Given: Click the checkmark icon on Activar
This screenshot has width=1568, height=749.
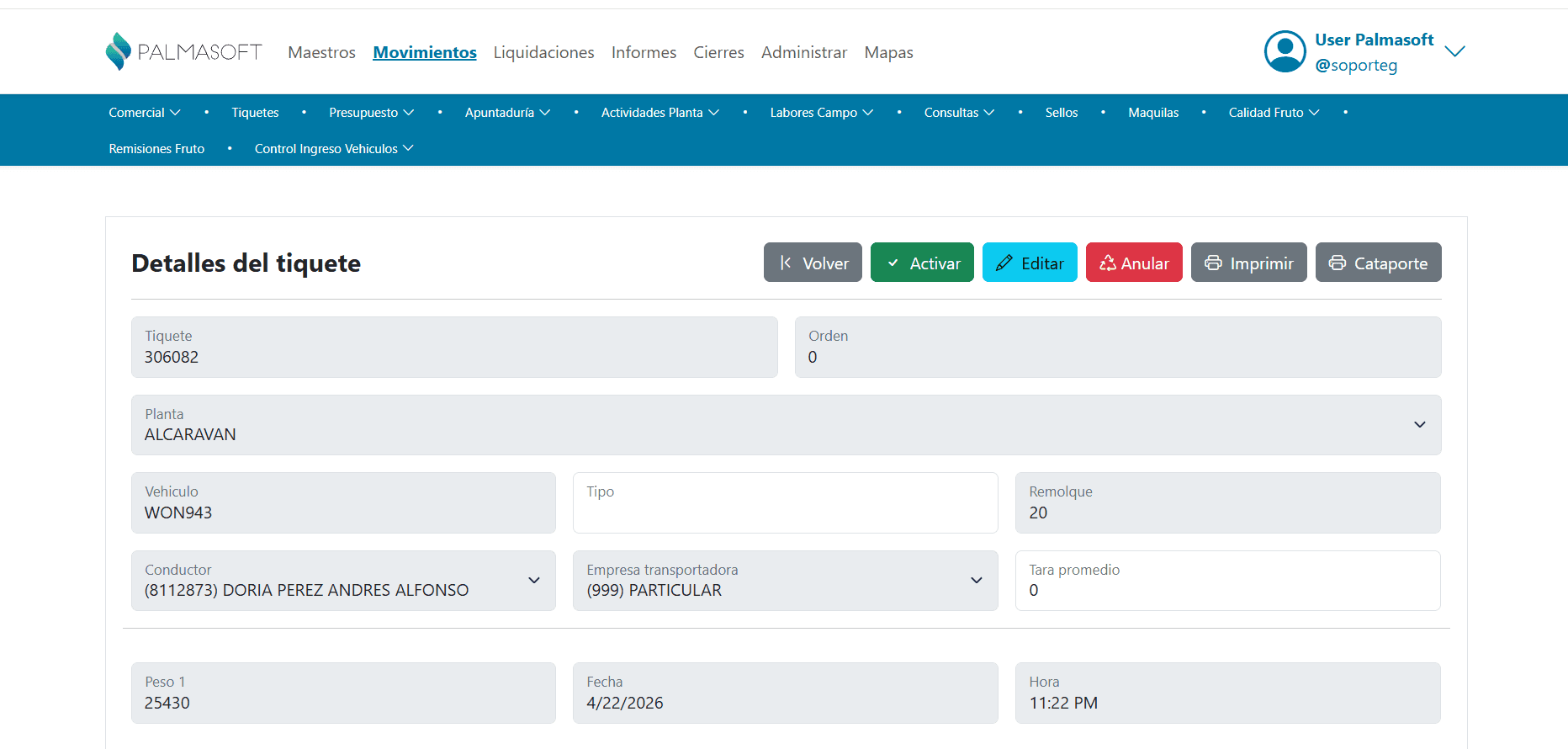Looking at the screenshot, I should 893,263.
